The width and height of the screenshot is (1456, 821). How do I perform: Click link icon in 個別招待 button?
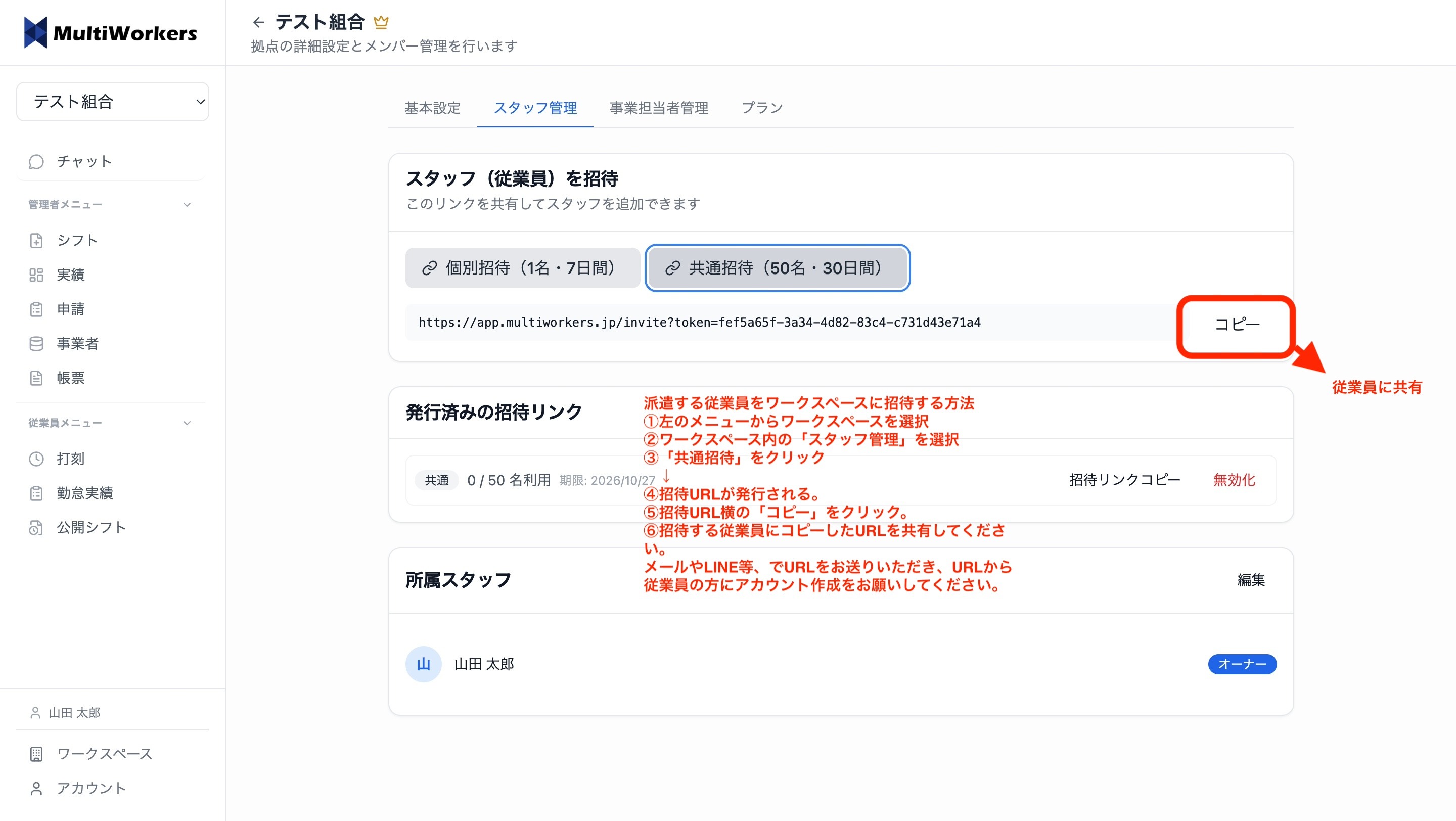pyautogui.click(x=430, y=268)
